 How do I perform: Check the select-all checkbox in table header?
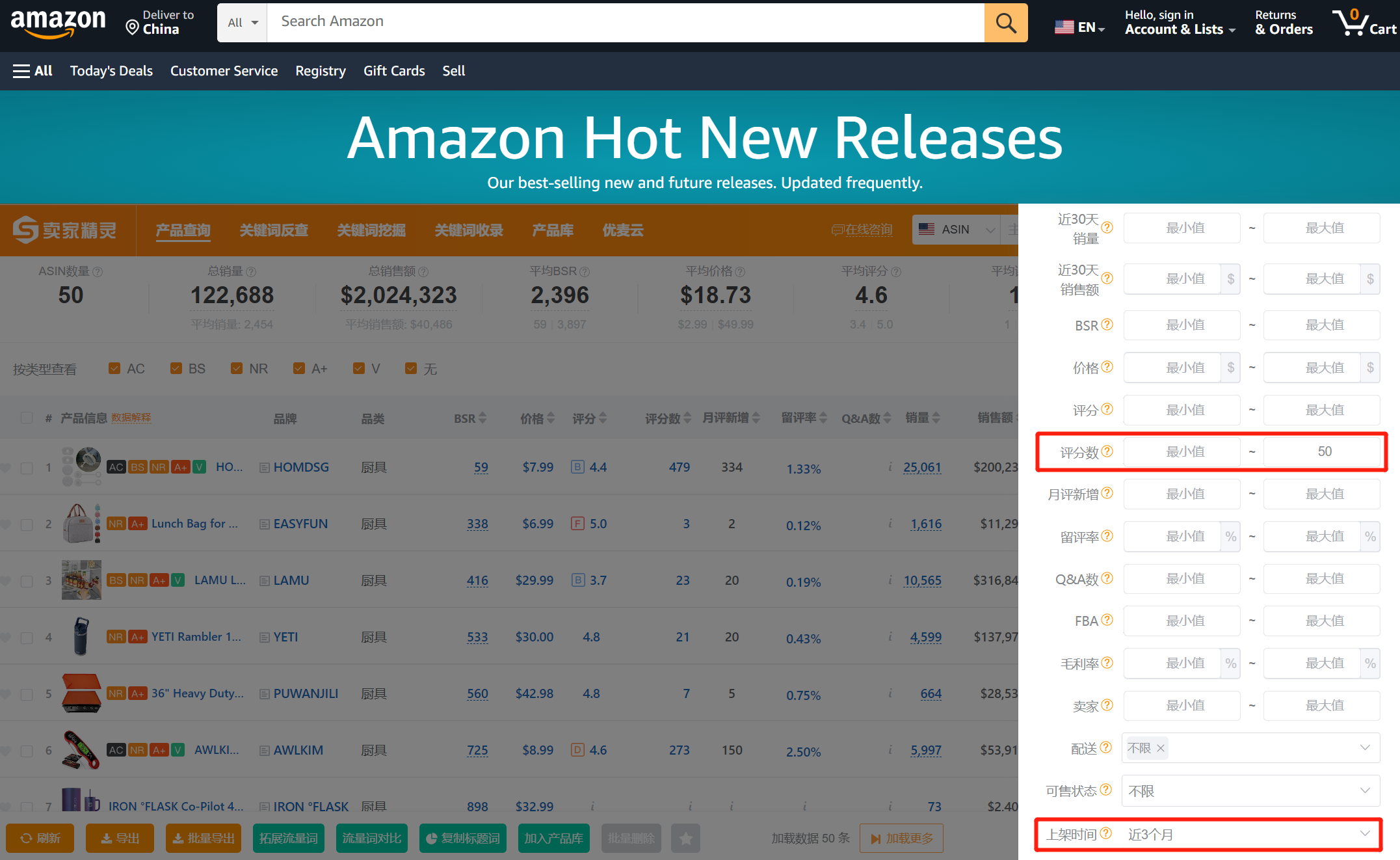coord(27,418)
